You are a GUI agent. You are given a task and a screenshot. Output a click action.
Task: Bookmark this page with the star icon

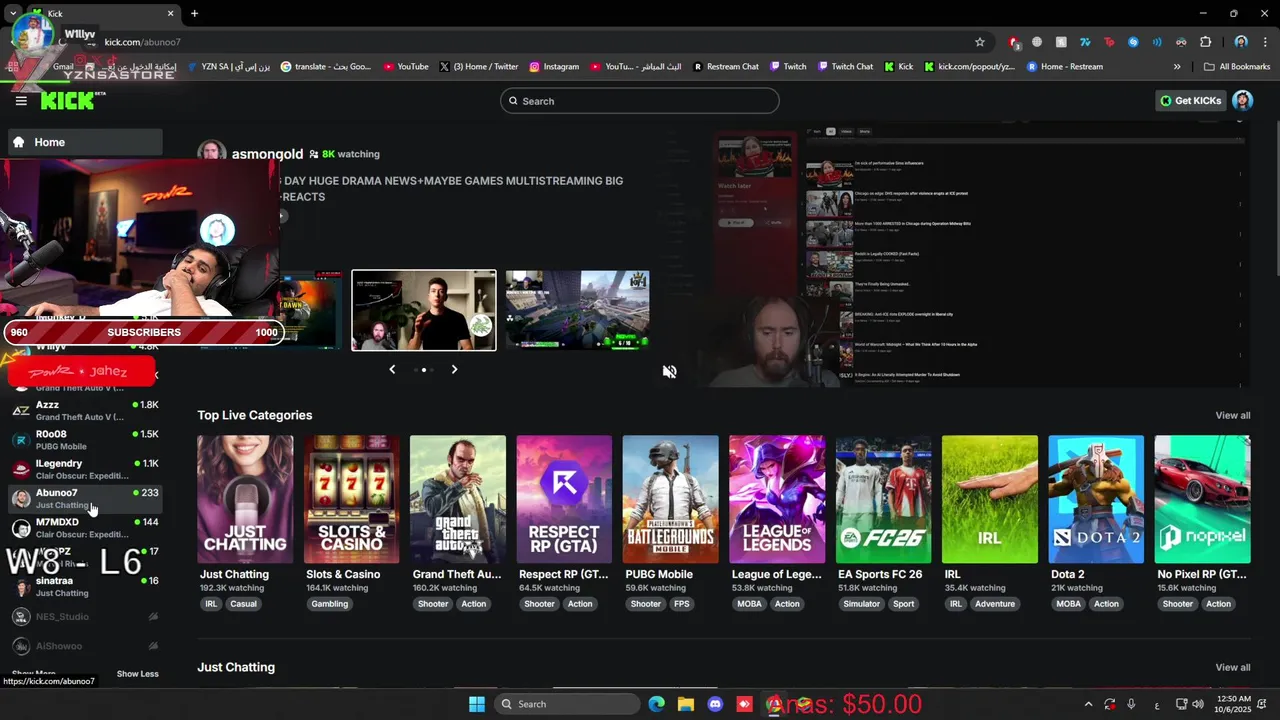980,42
